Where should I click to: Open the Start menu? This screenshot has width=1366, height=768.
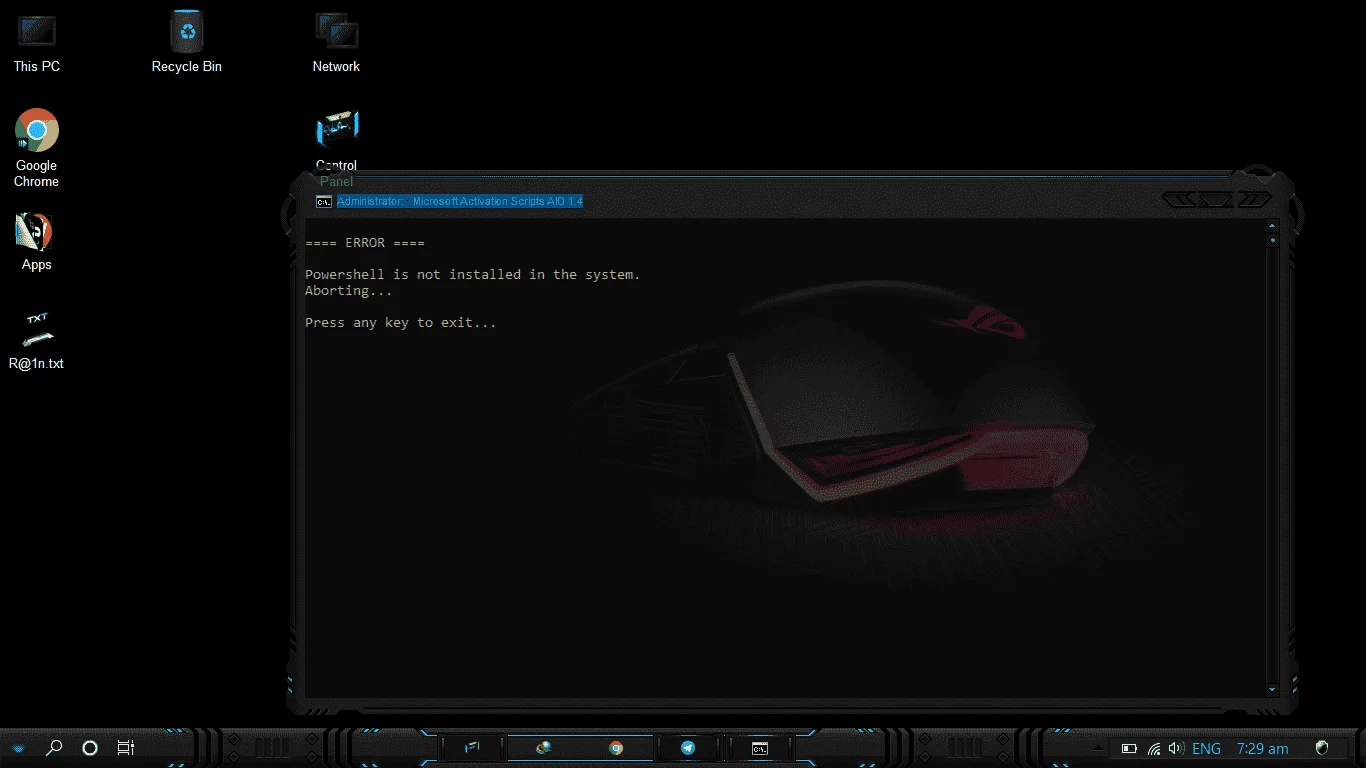(19, 747)
